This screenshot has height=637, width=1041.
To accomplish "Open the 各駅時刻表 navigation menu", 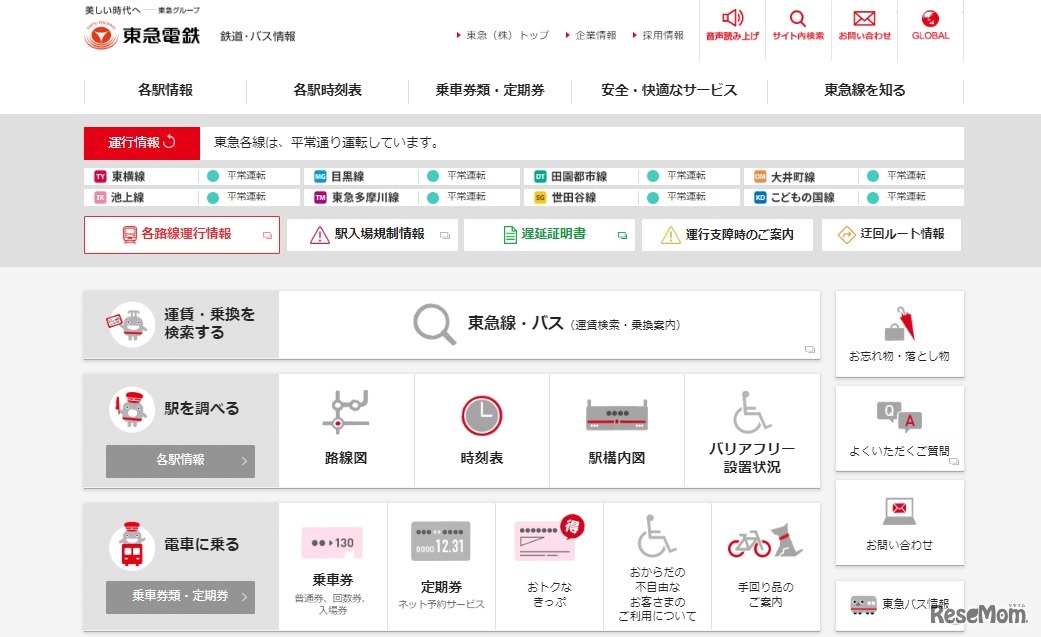I will click(x=324, y=90).
